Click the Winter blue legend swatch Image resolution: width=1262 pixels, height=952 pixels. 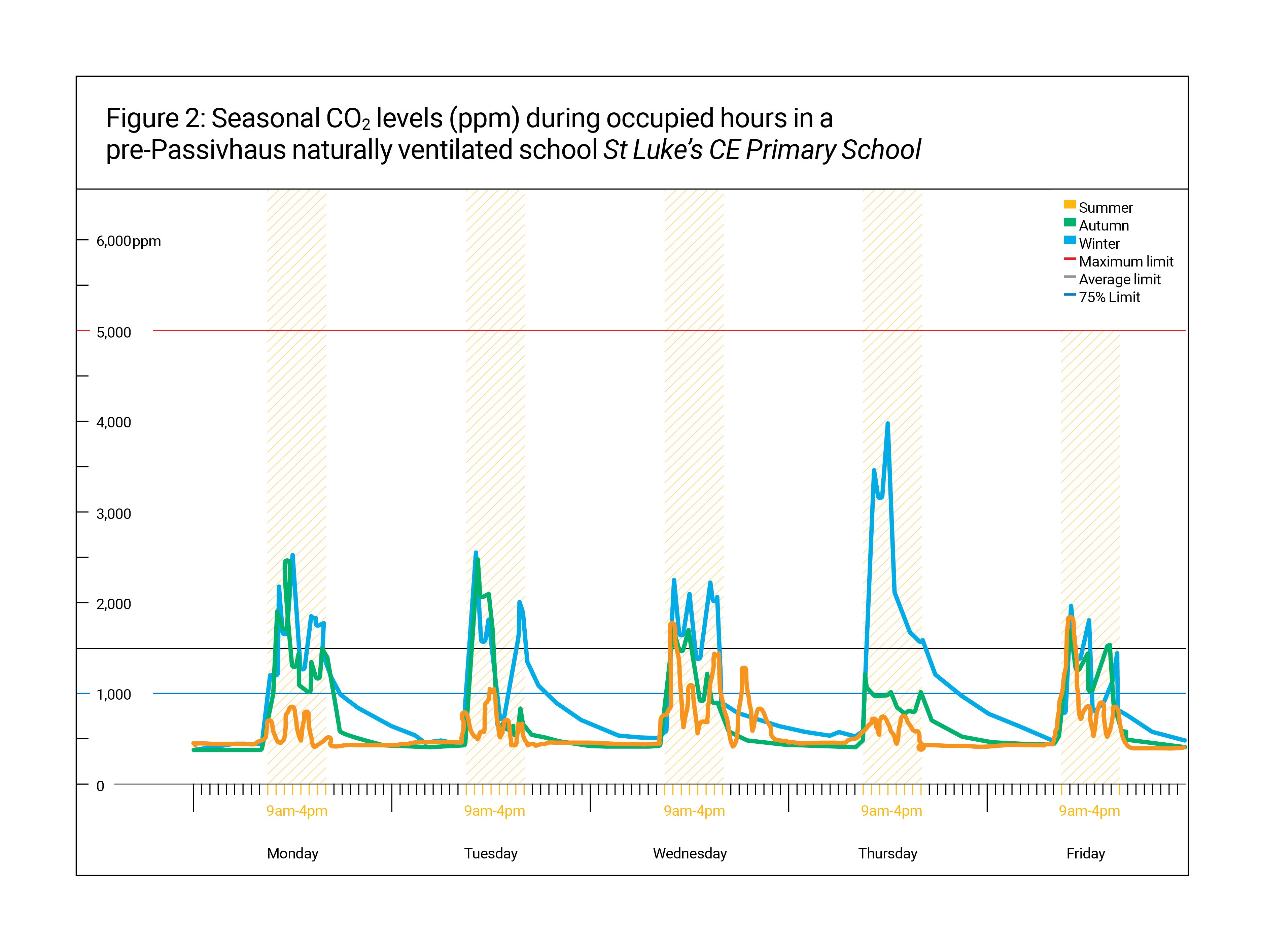tap(1070, 240)
